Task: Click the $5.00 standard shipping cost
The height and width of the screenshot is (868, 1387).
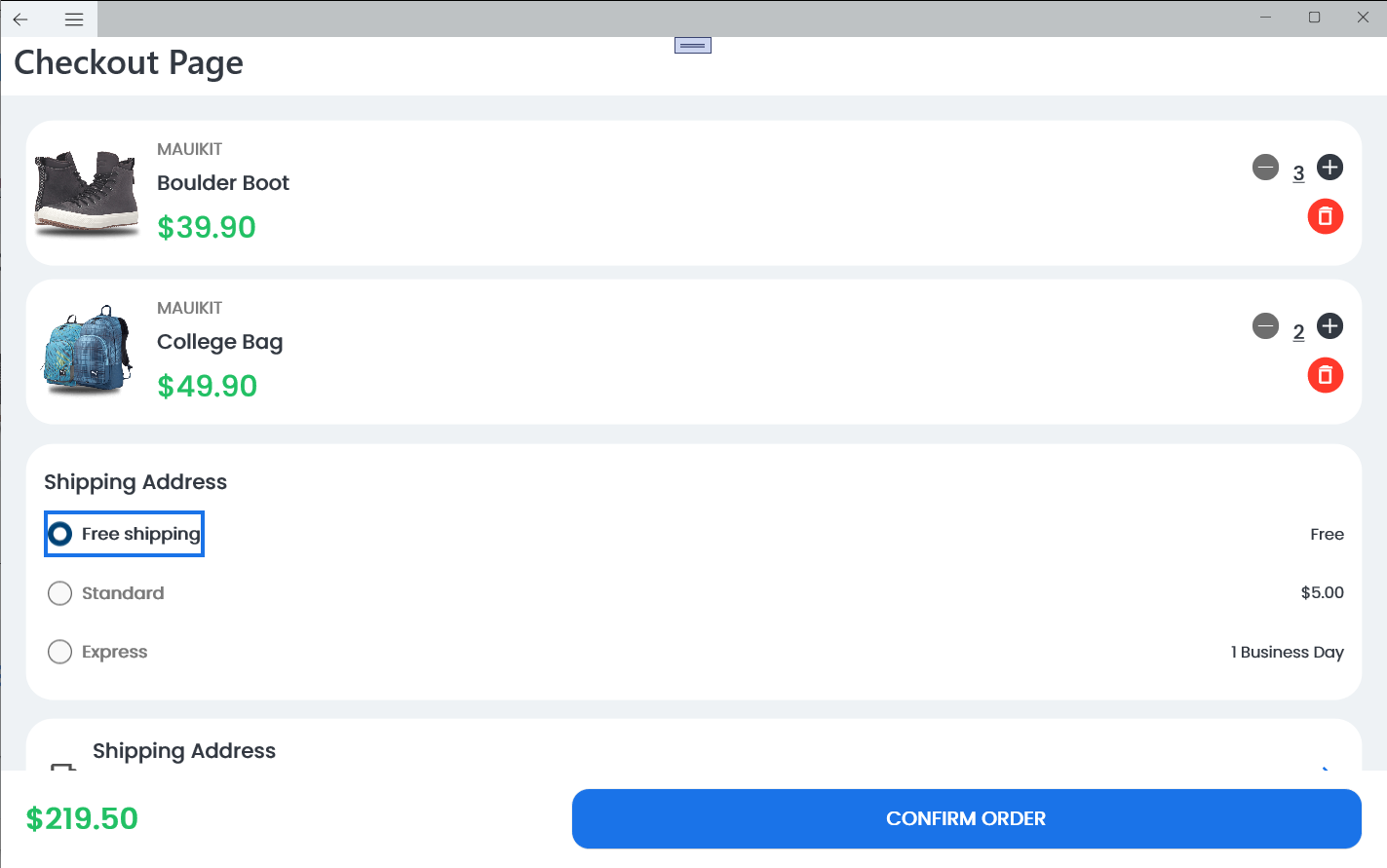Action: point(1322,592)
